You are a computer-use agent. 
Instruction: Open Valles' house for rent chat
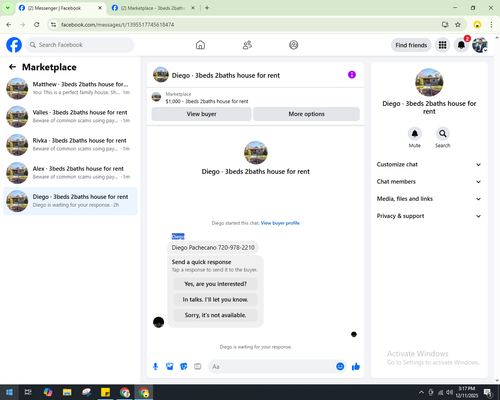[x=70, y=116]
